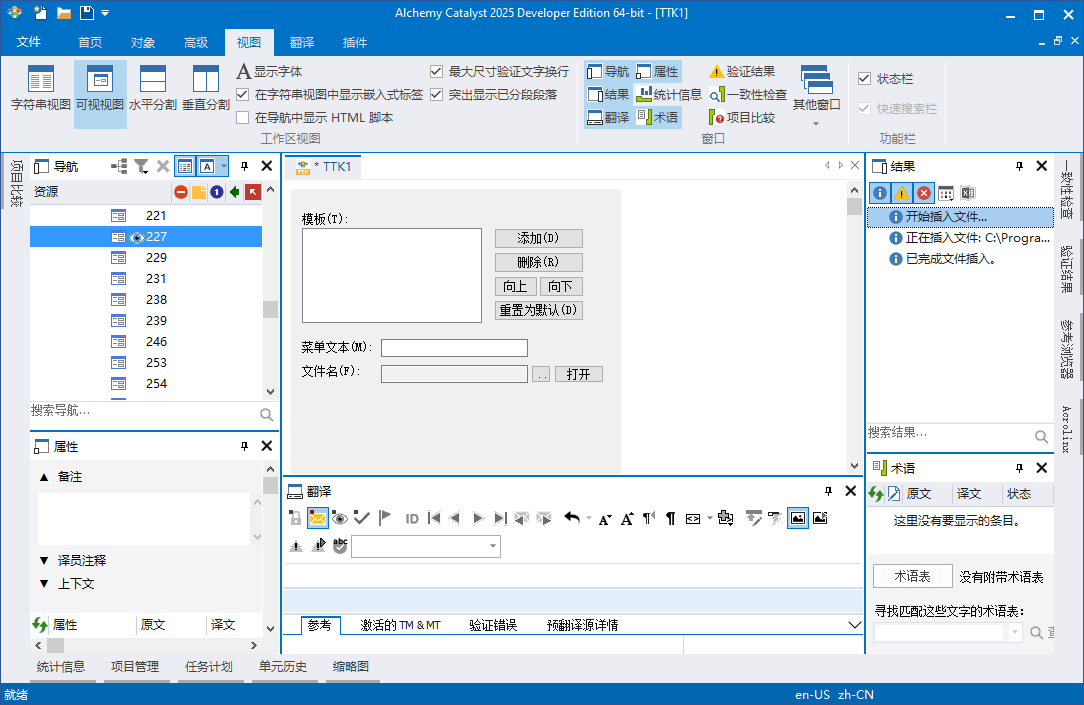Click the abc spell-check icon in 翻译 toolbar
The image size is (1084, 705).
tap(339, 546)
